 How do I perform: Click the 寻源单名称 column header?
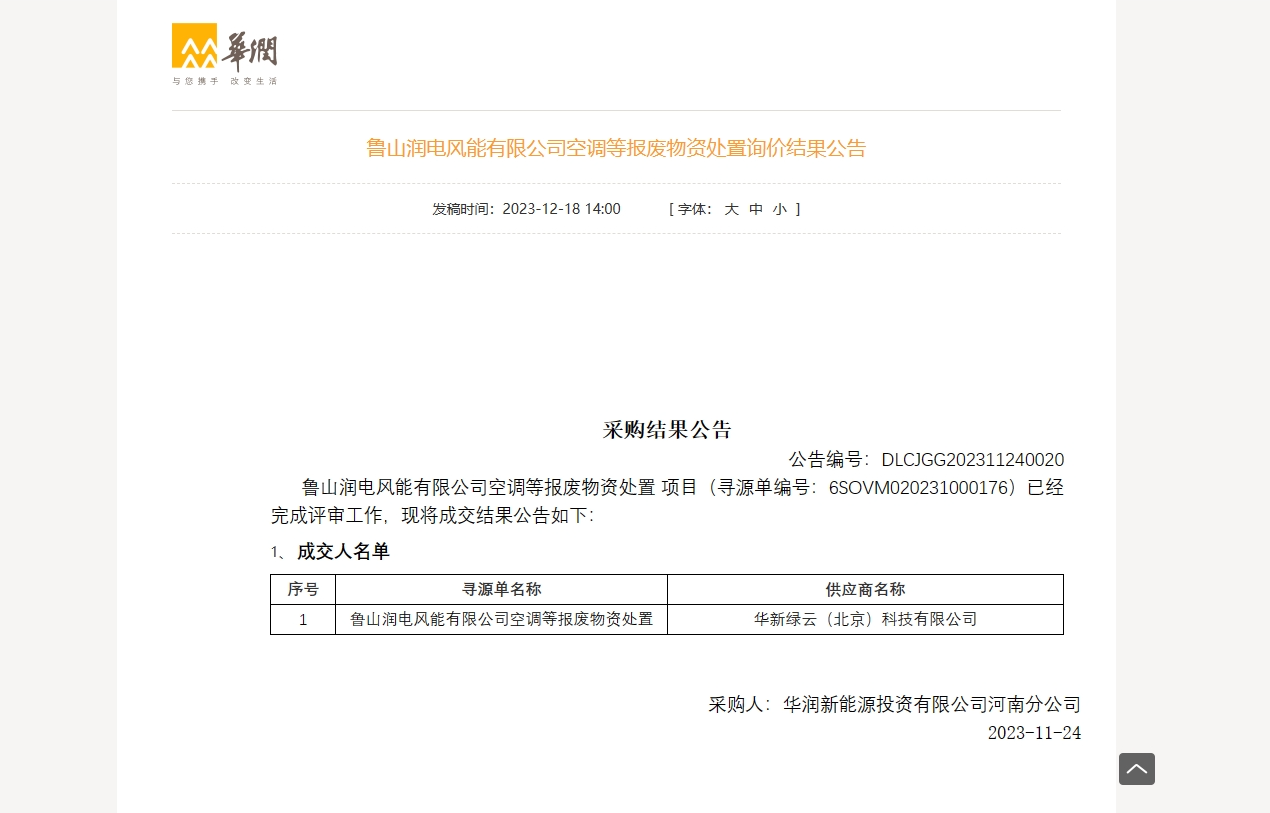point(502,590)
